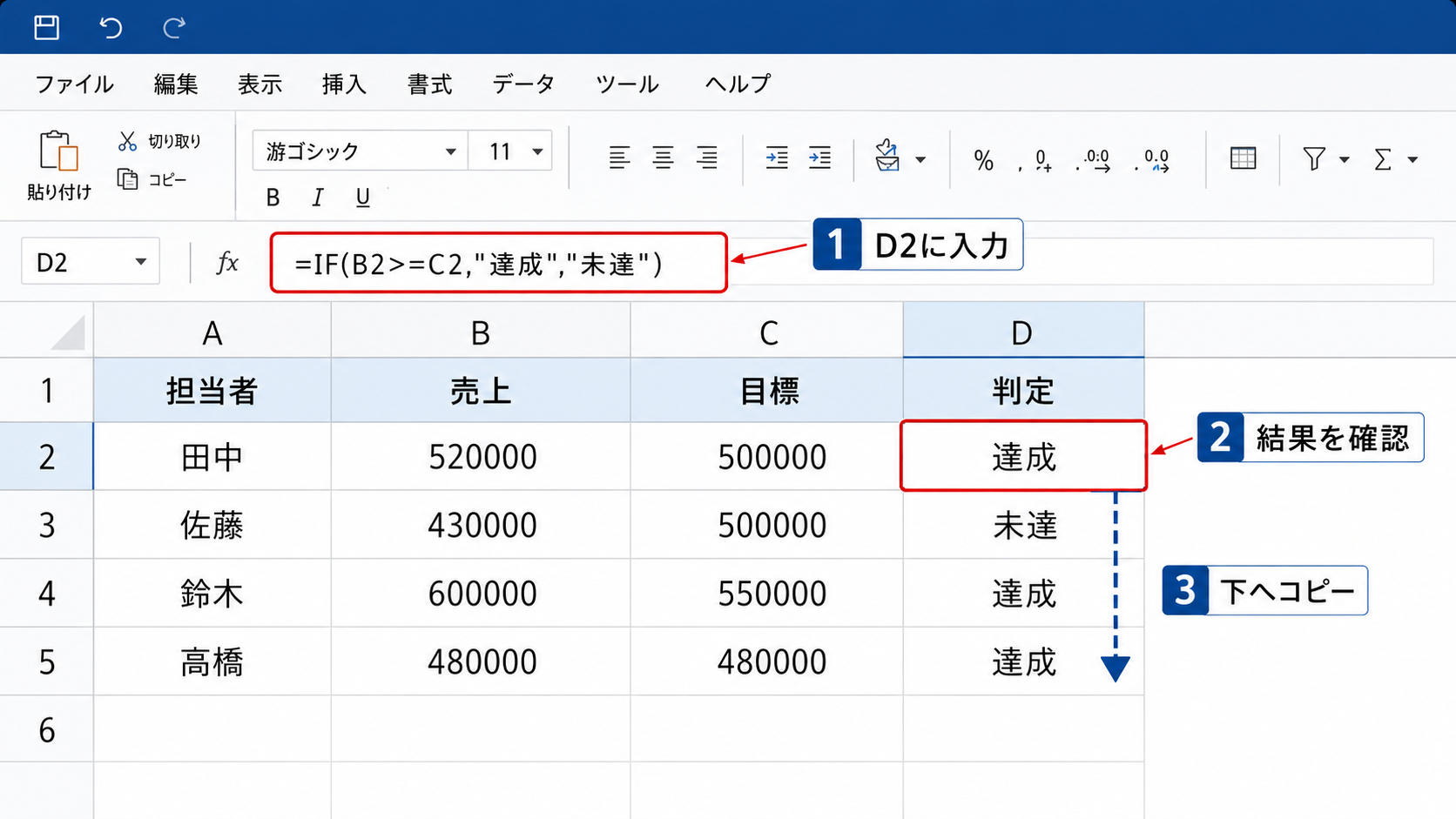Select the cell containing 520000
Viewport: 1456px width, 819px height.
pyautogui.click(x=481, y=457)
